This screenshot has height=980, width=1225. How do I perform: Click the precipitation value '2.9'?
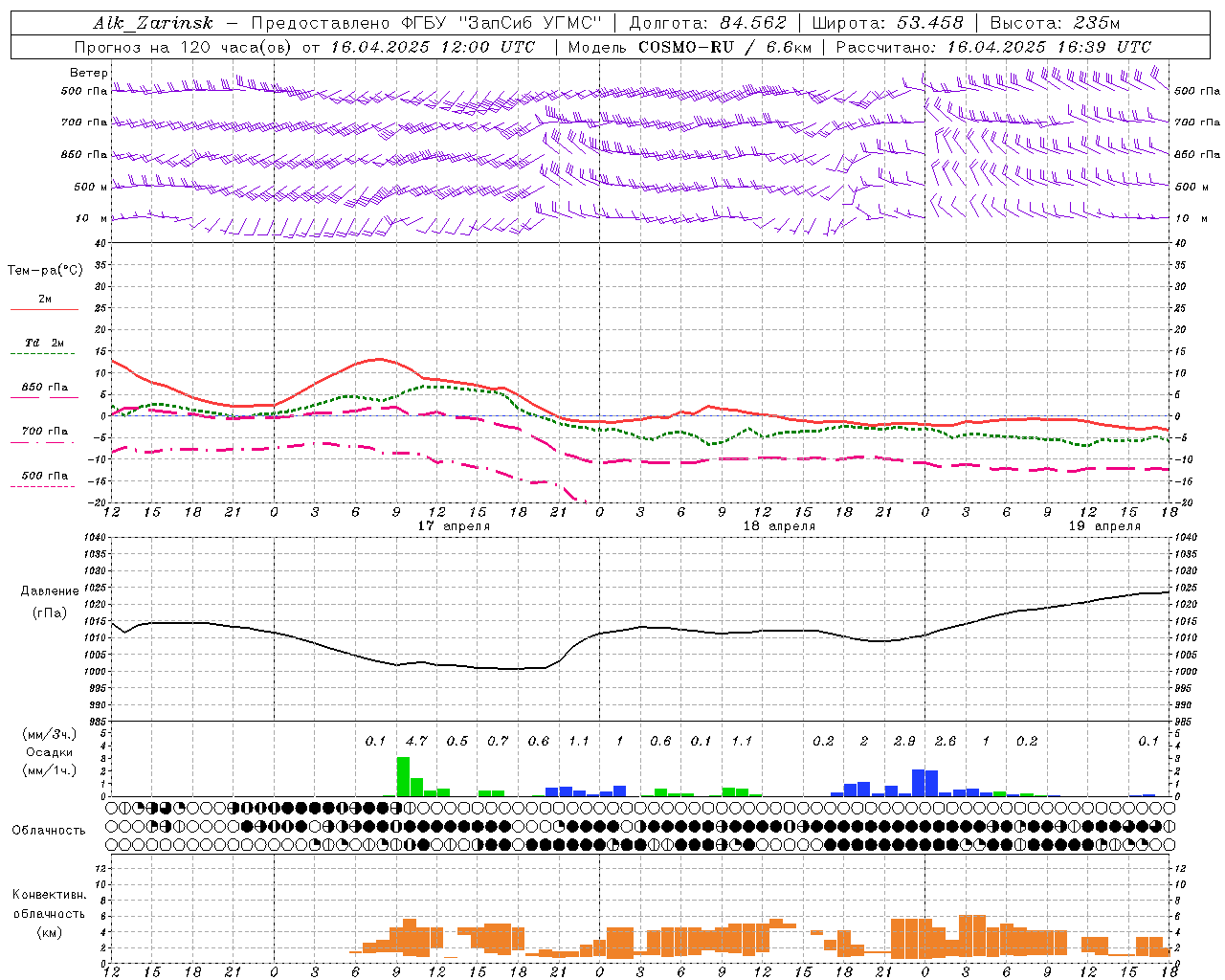(904, 741)
